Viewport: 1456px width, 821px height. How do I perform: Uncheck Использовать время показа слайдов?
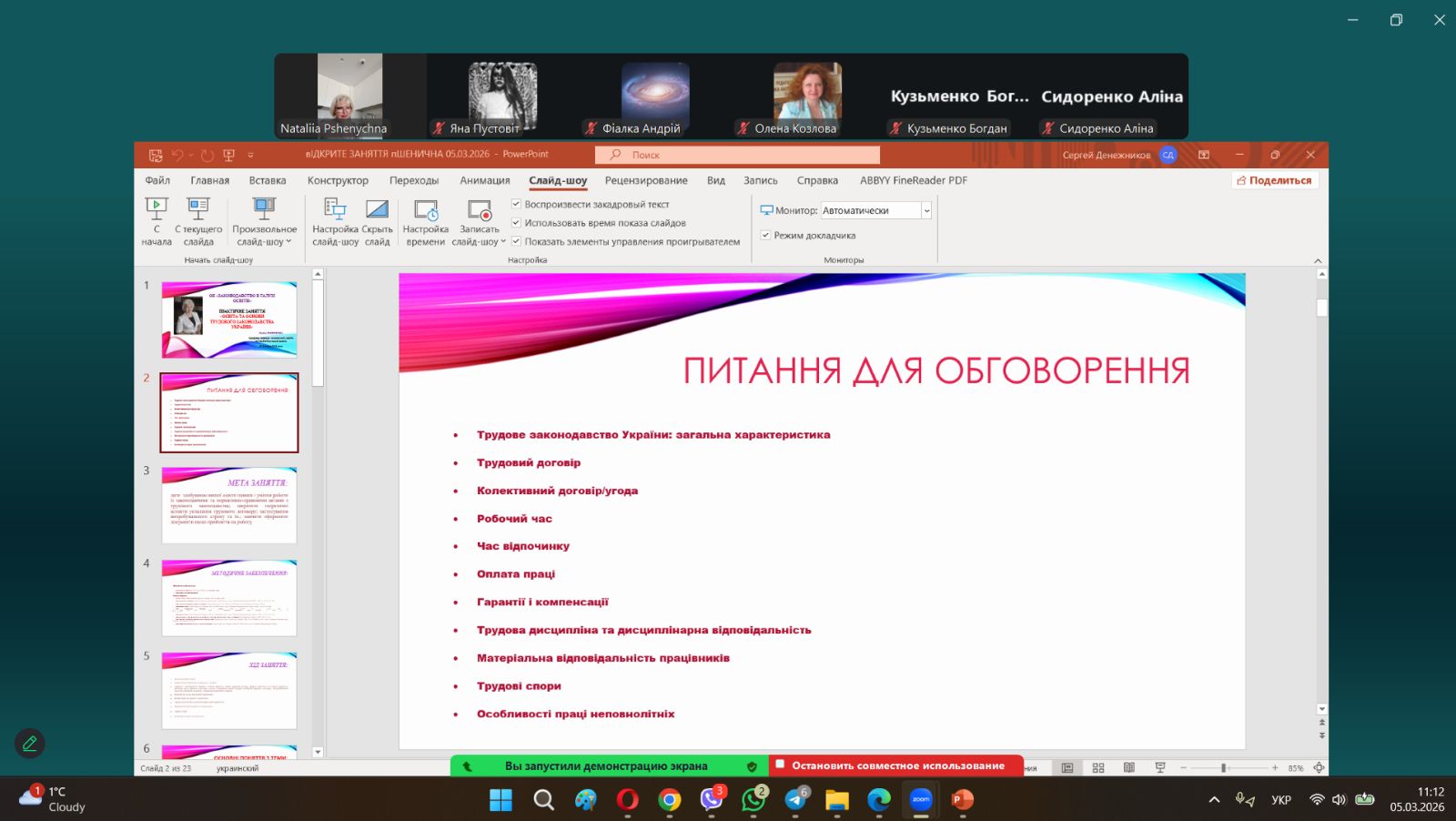click(x=516, y=223)
